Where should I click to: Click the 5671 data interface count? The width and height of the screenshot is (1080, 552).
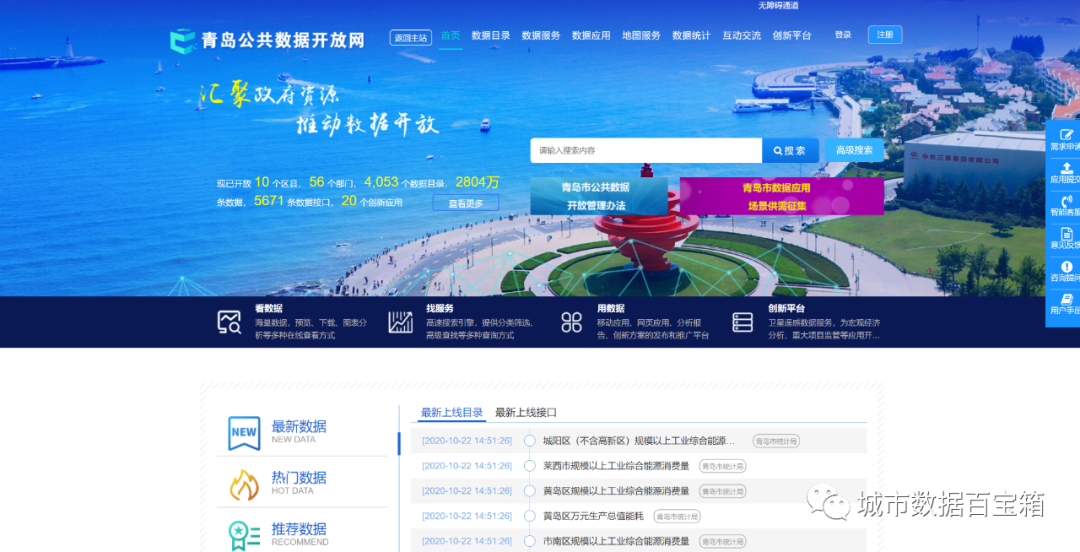pyautogui.click(x=269, y=201)
